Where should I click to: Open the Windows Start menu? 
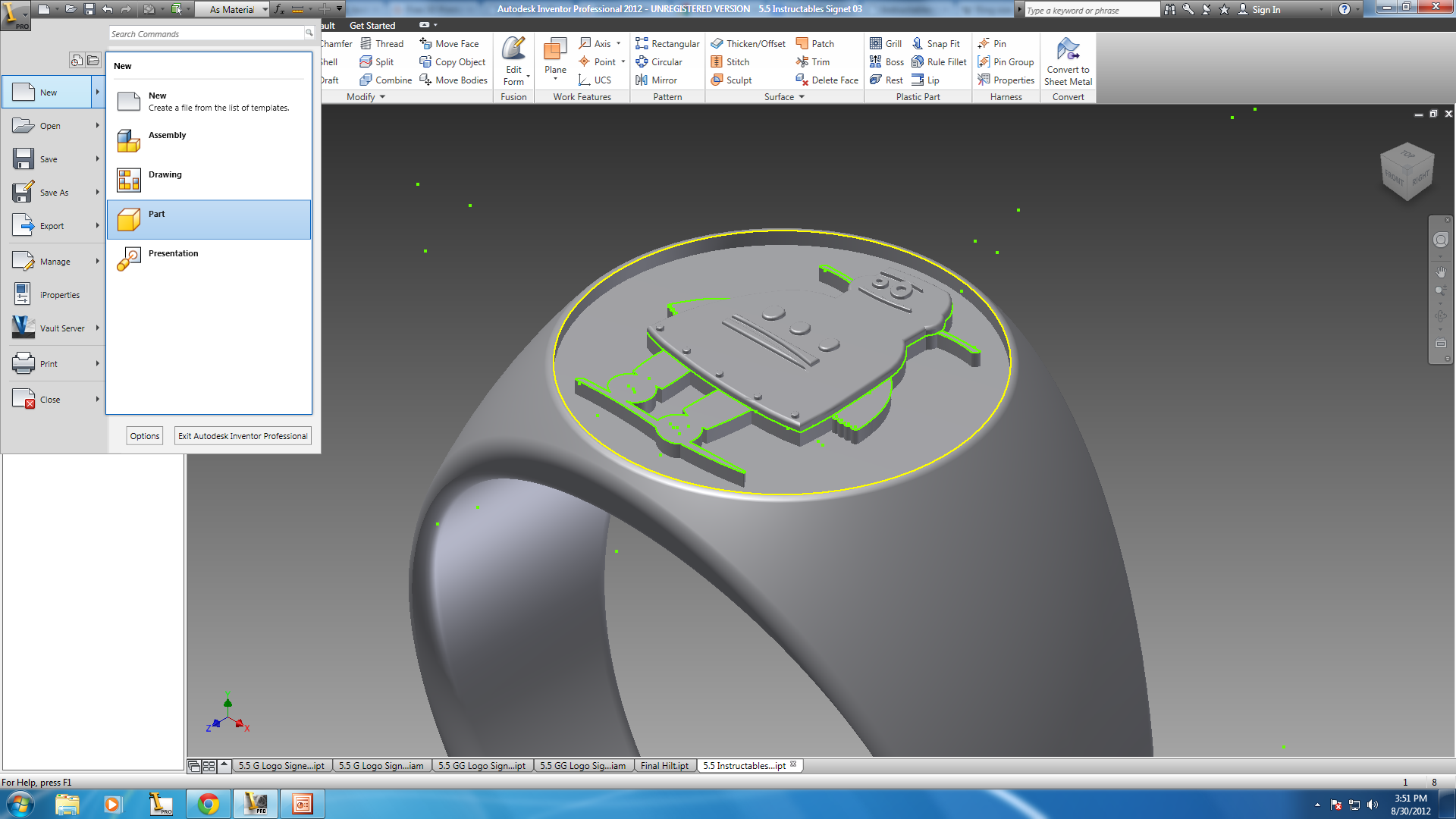tap(20, 804)
